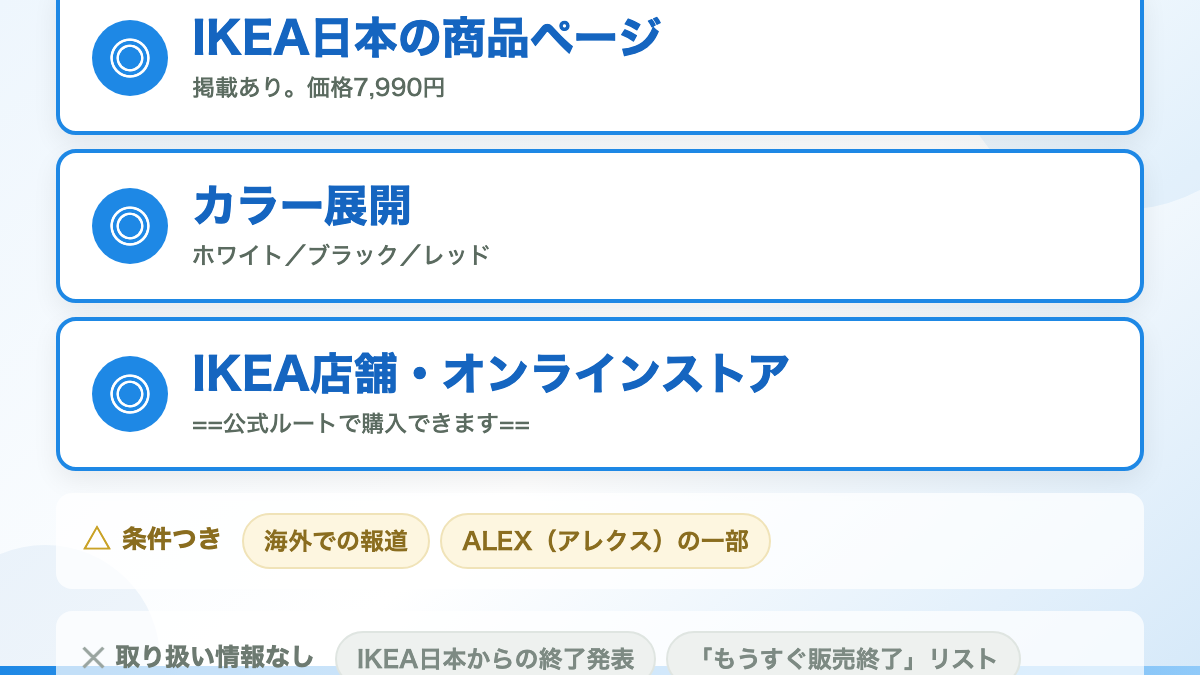Screen dimensions: 1200x675
Task: Select the カラー展開 heading
Action: pyautogui.click(x=302, y=206)
